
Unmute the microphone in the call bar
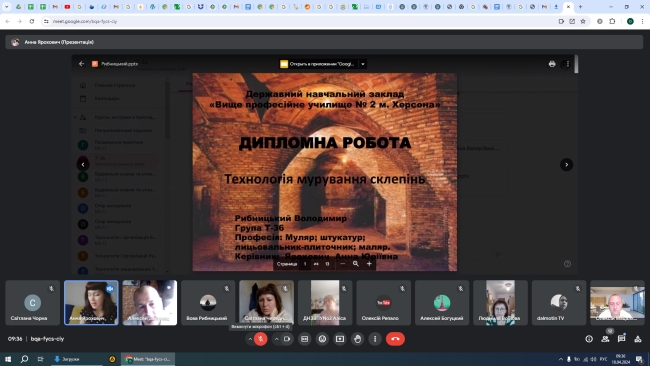pyautogui.click(x=261, y=339)
